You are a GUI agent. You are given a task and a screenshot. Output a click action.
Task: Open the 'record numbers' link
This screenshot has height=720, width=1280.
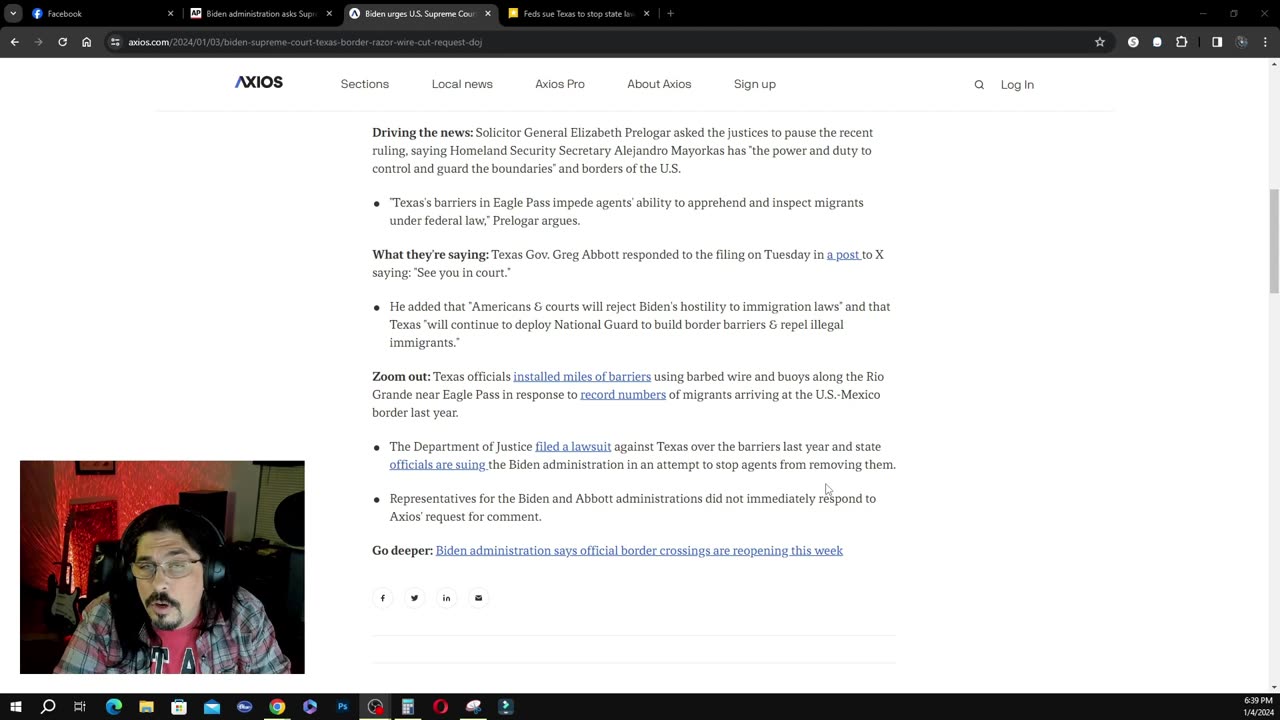tap(623, 395)
